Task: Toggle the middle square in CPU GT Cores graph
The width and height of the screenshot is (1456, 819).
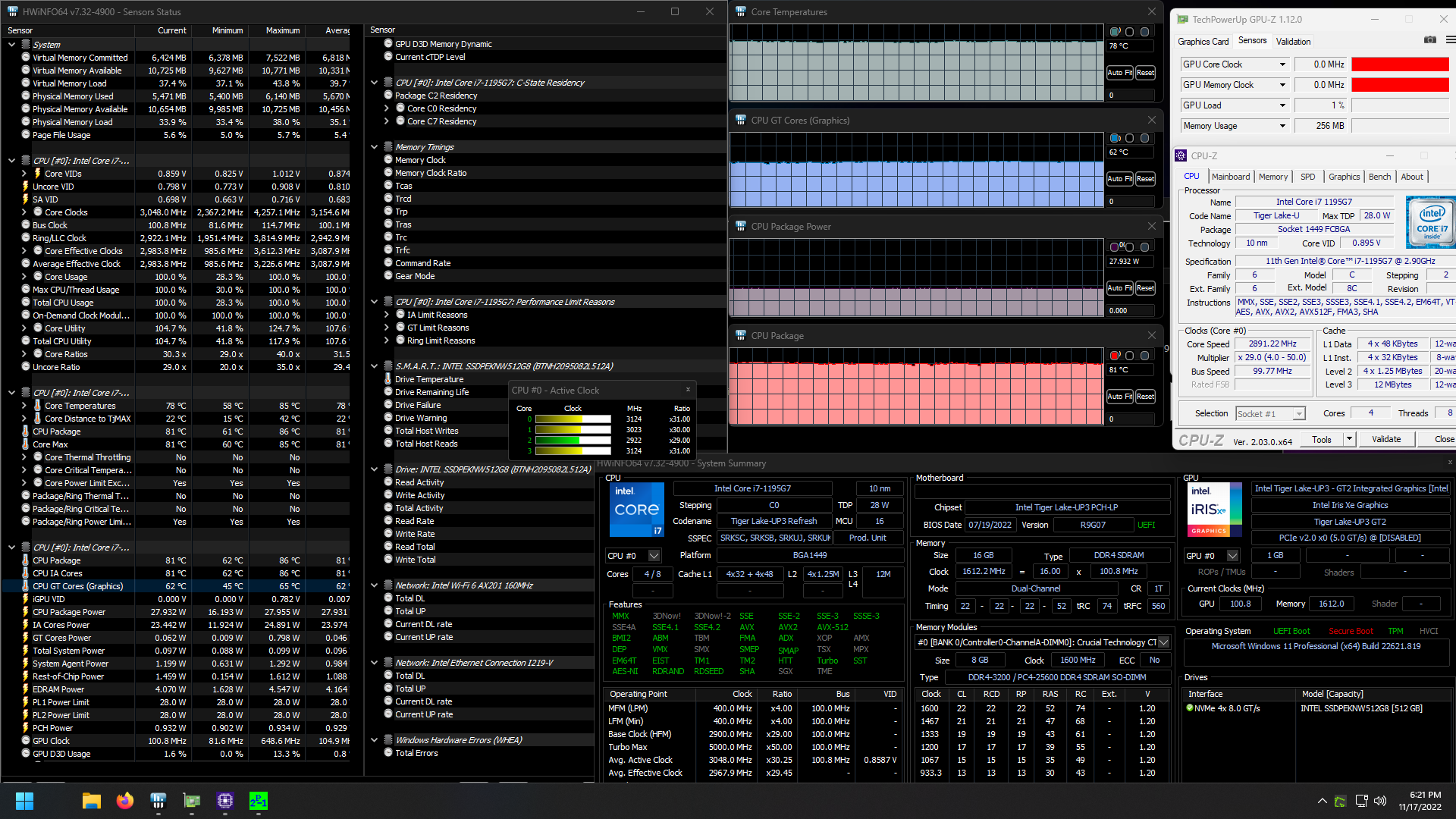Action: (x=1130, y=138)
